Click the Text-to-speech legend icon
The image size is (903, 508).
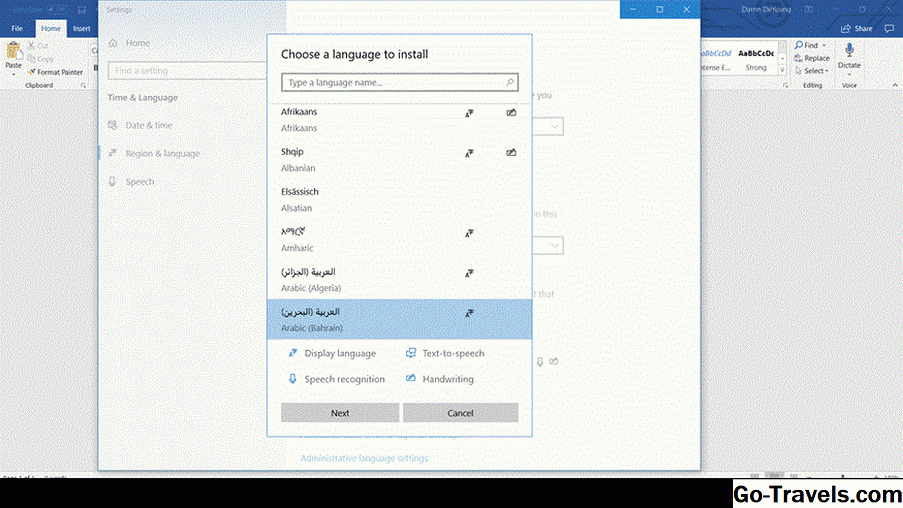pyautogui.click(x=411, y=353)
